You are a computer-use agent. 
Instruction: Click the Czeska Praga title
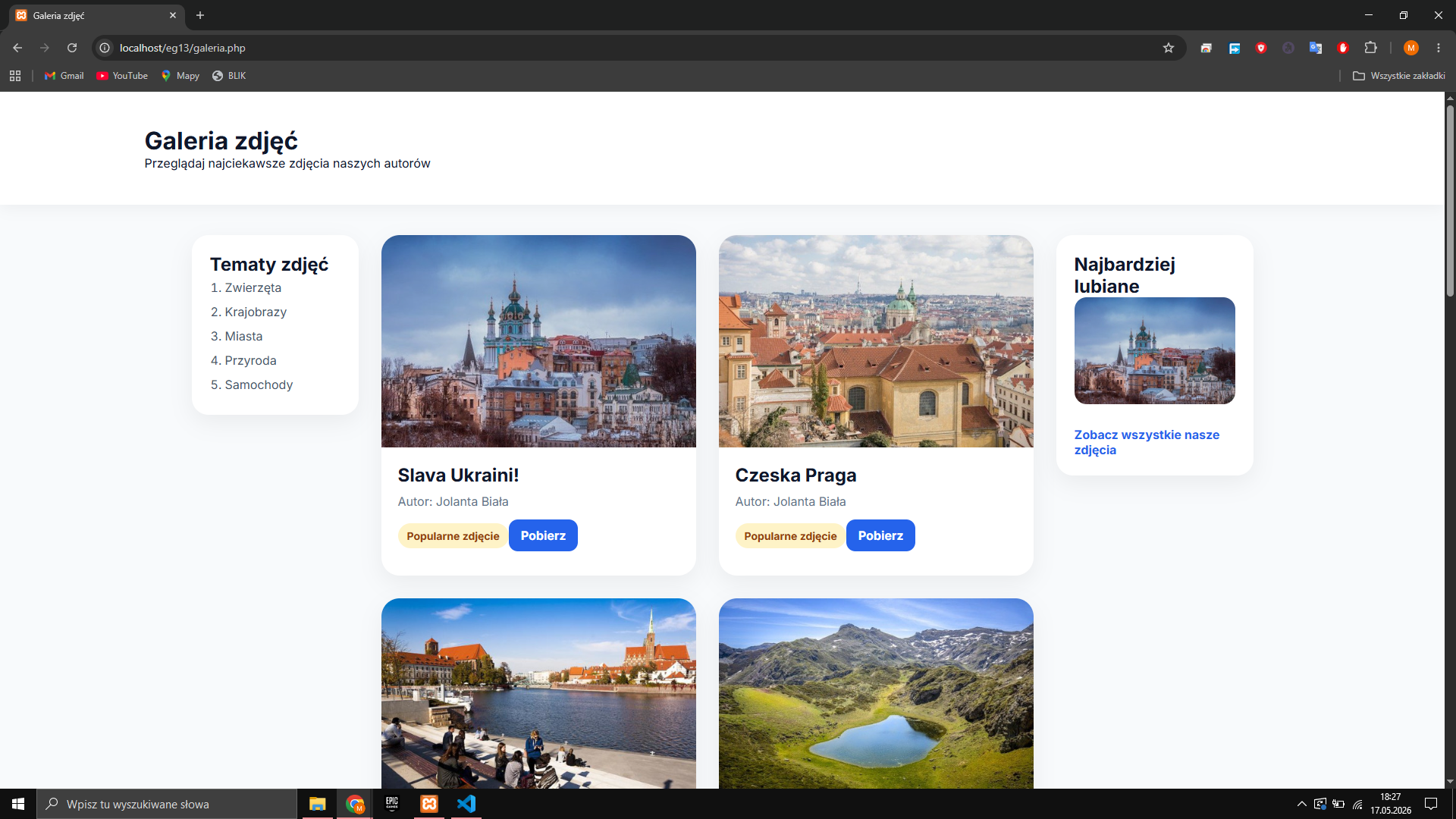click(795, 475)
